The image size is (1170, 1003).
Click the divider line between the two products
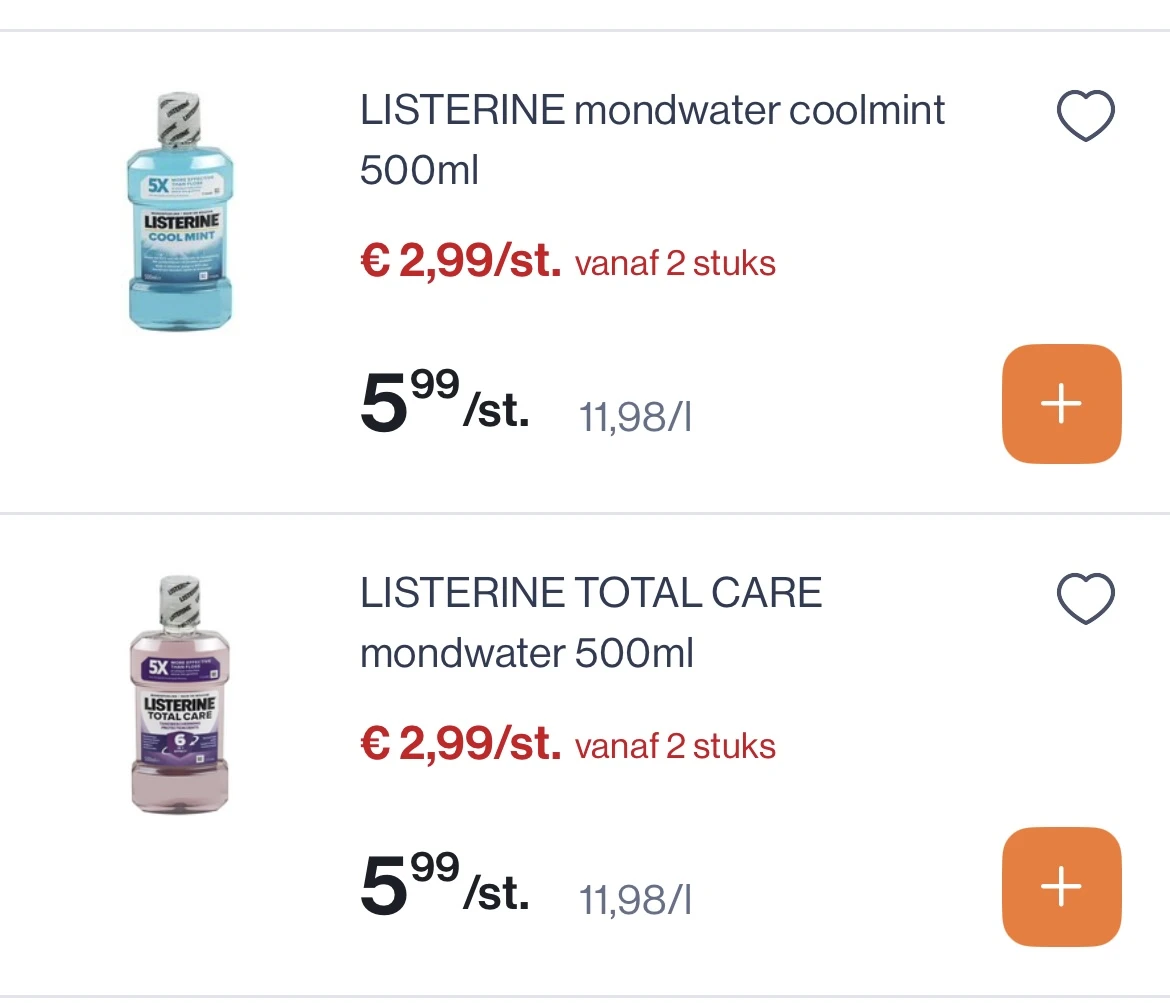click(x=585, y=513)
